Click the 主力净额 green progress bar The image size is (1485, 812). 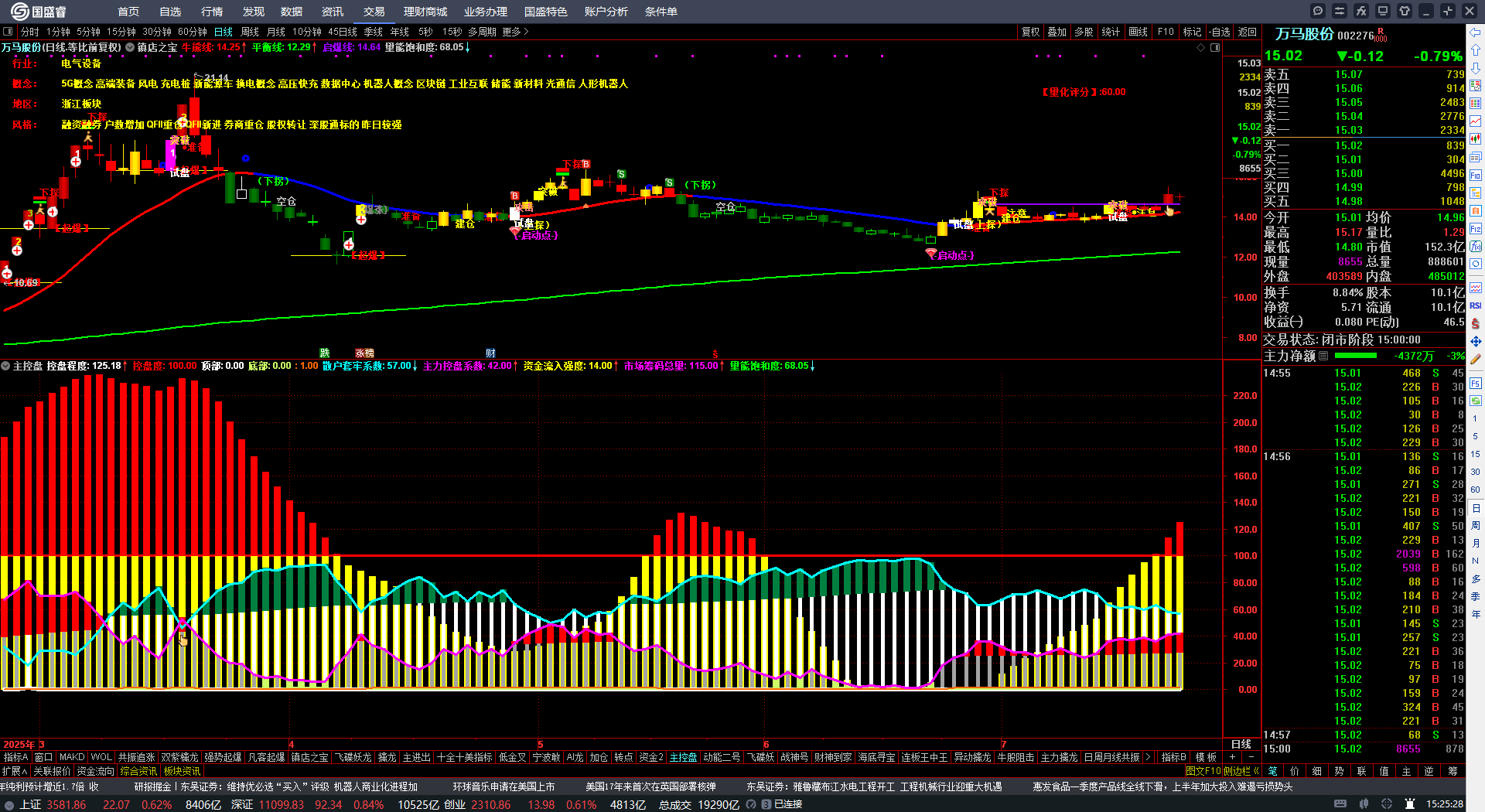1355,356
